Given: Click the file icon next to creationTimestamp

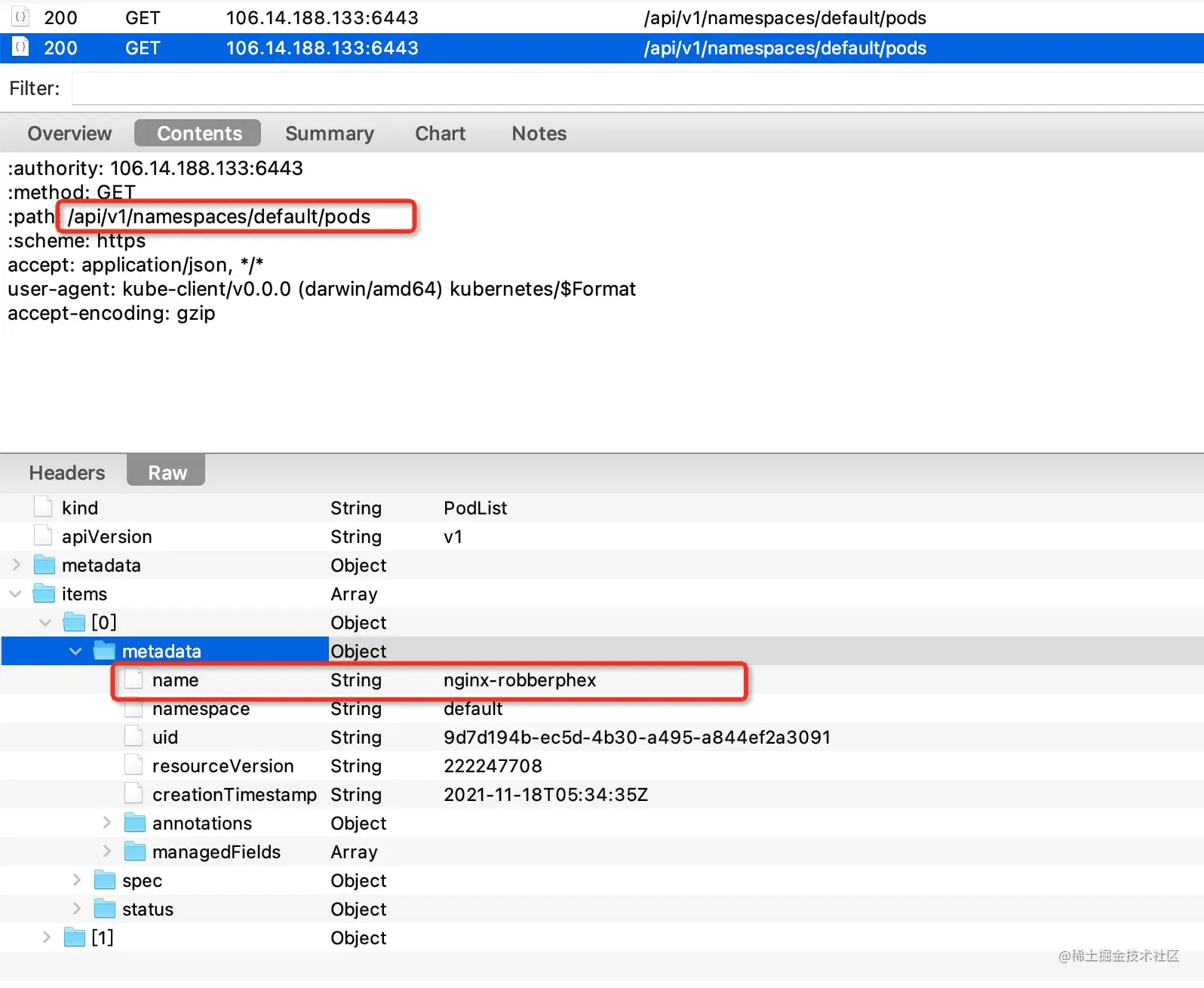Looking at the screenshot, I should coord(134,793).
